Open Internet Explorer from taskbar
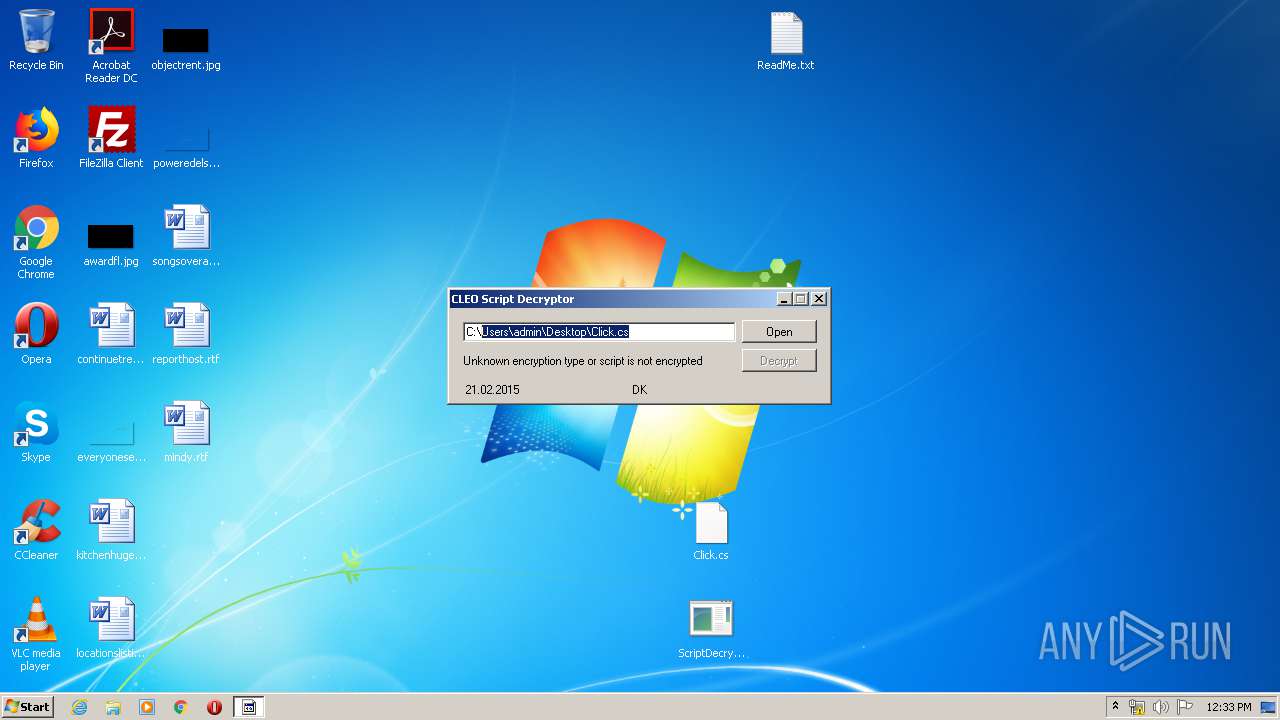 79,707
